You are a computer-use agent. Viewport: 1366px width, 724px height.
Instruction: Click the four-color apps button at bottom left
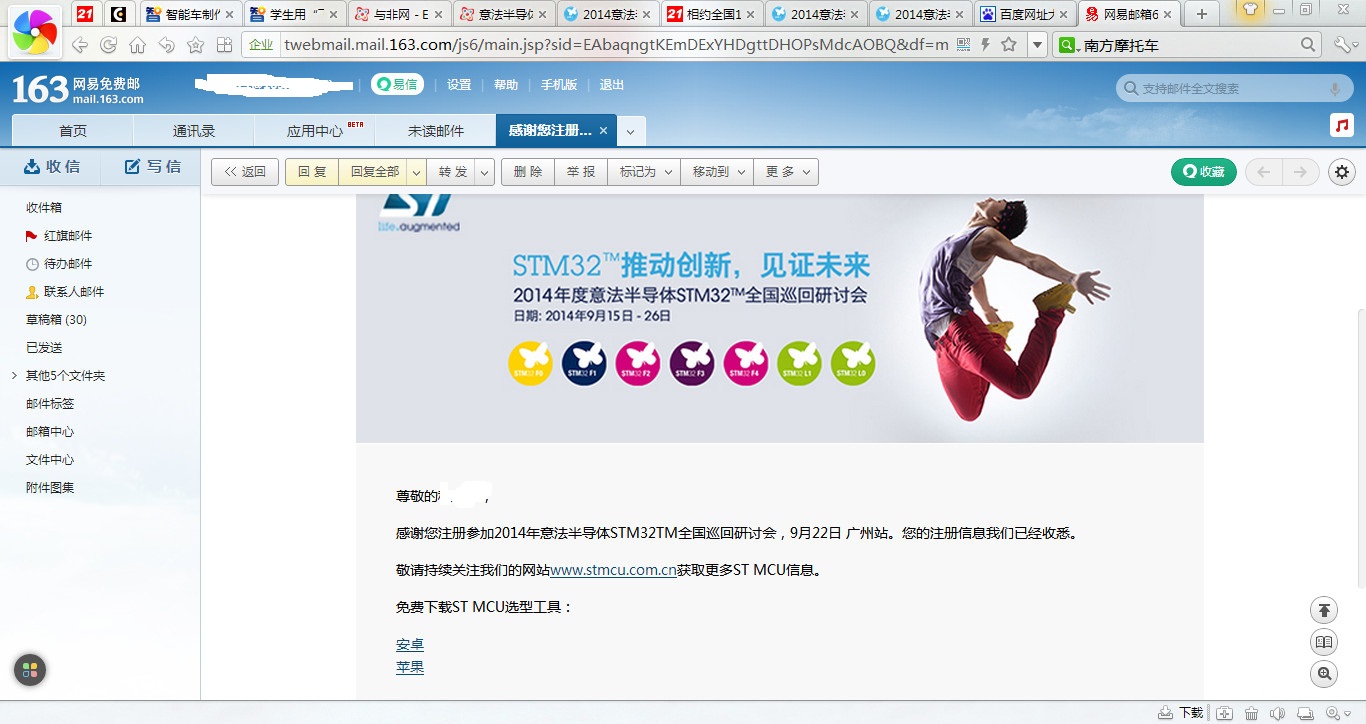(x=30, y=670)
